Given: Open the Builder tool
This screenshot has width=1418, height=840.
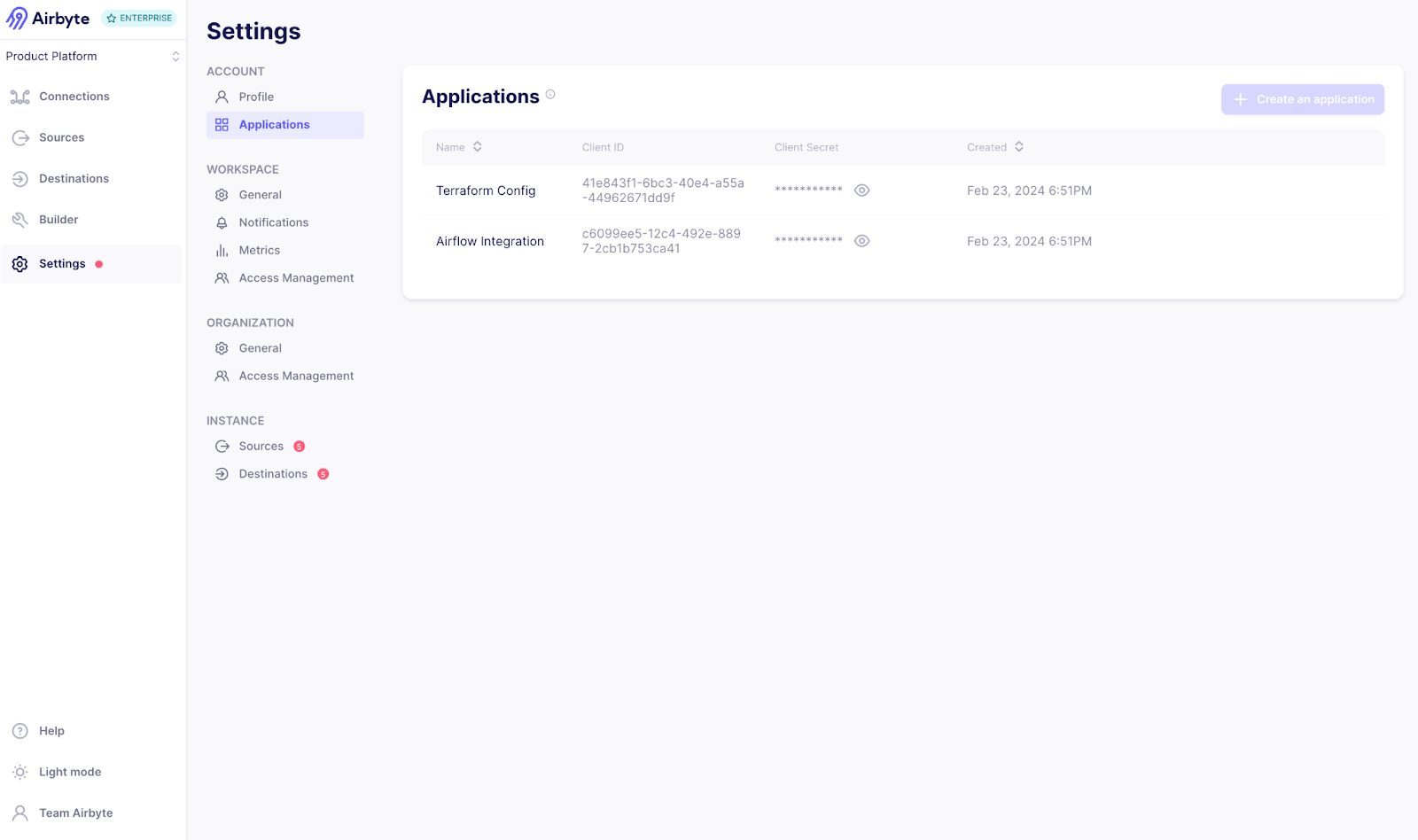Looking at the screenshot, I should click(x=57, y=219).
